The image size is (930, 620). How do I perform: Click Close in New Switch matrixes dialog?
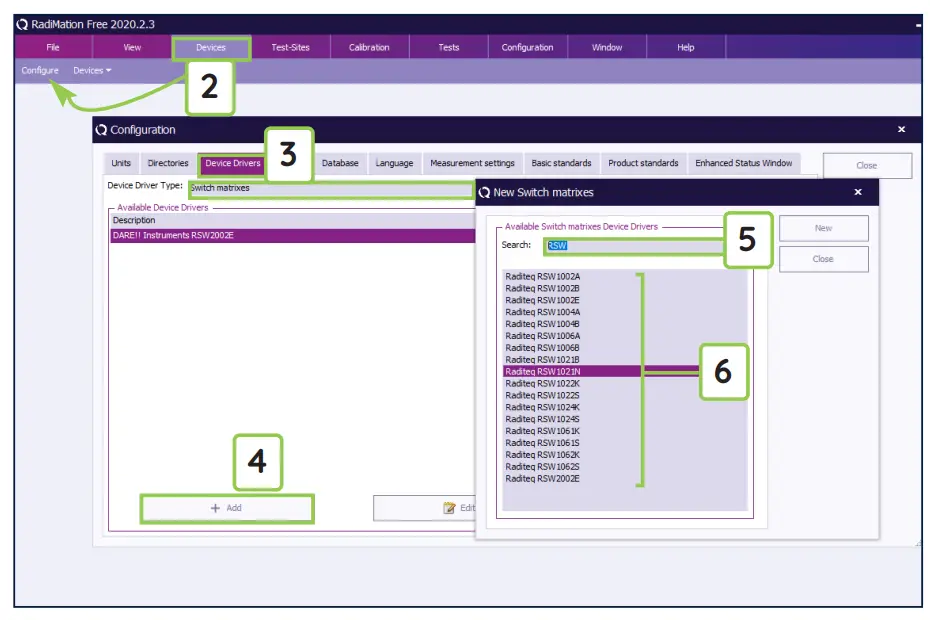pos(823,259)
